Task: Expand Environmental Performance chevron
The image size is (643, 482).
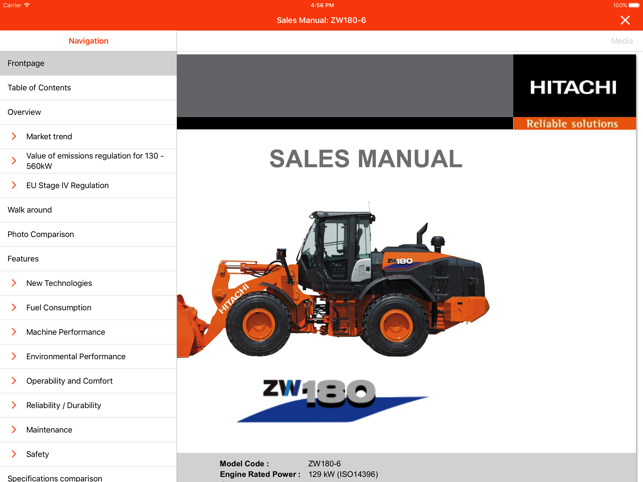Action: click(x=14, y=356)
